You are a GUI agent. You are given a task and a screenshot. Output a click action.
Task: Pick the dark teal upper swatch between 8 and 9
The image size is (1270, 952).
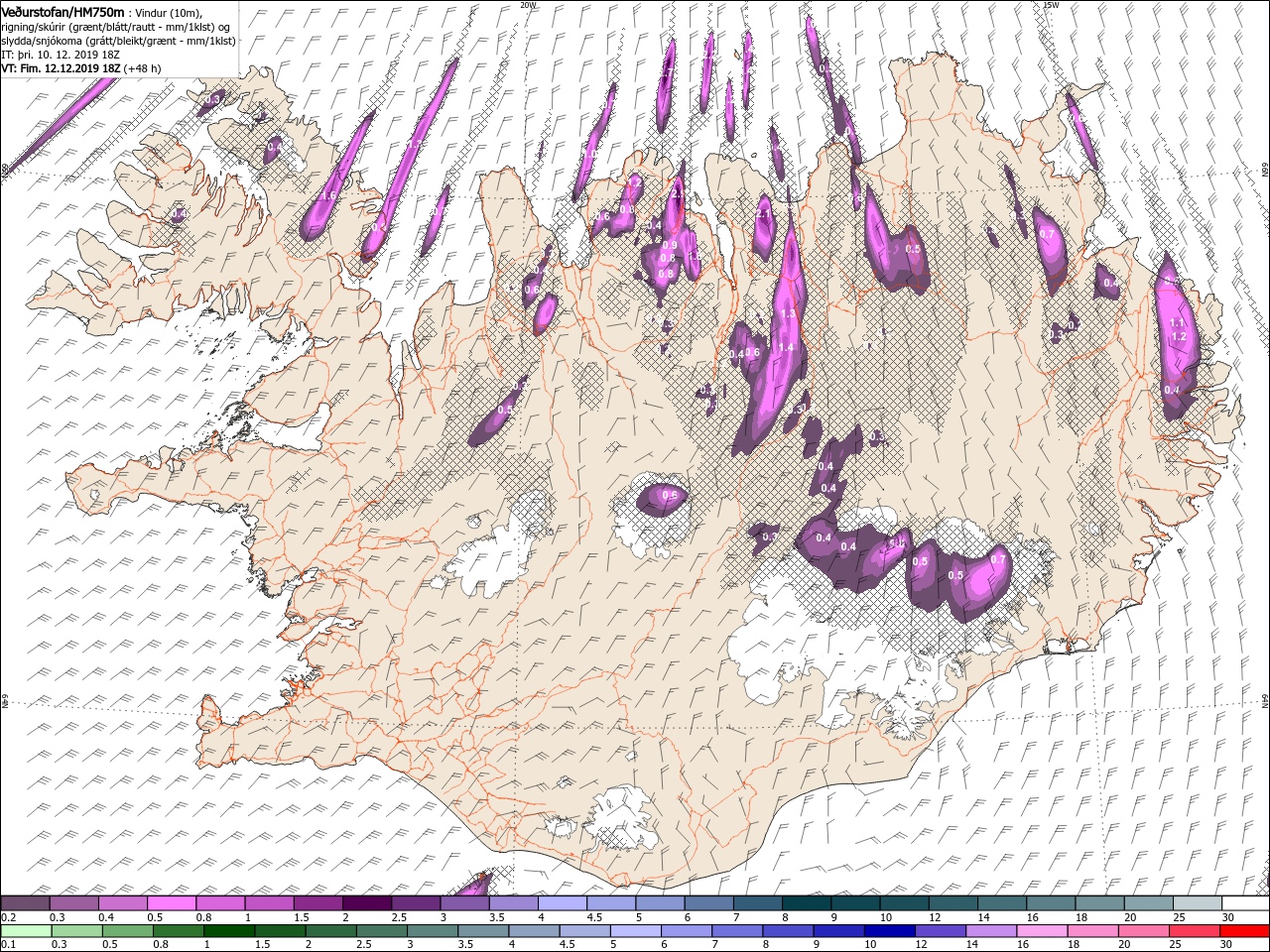(x=807, y=903)
